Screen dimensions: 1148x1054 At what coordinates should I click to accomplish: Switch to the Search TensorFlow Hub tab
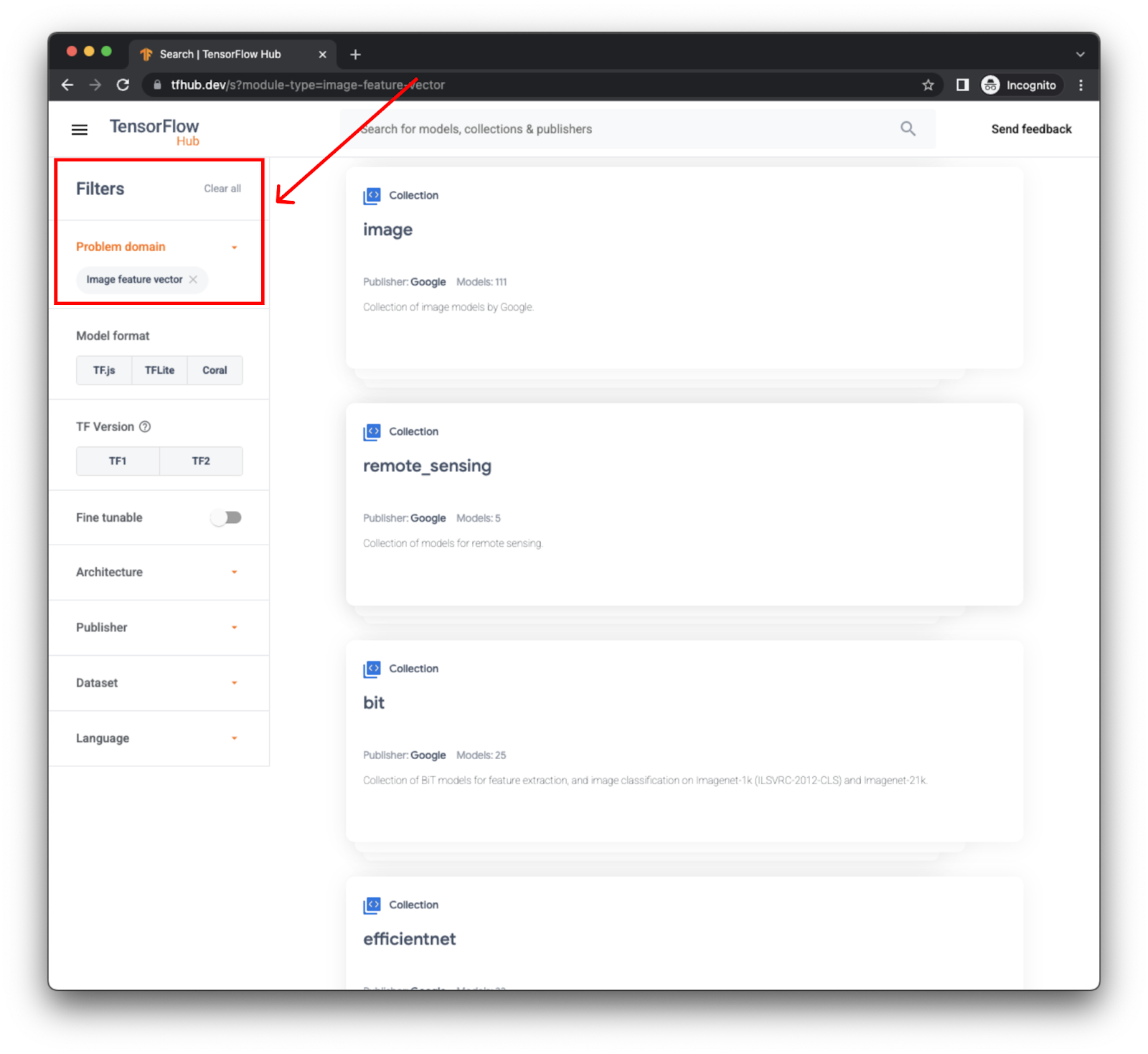pyautogui.click(x=222, y=54)
